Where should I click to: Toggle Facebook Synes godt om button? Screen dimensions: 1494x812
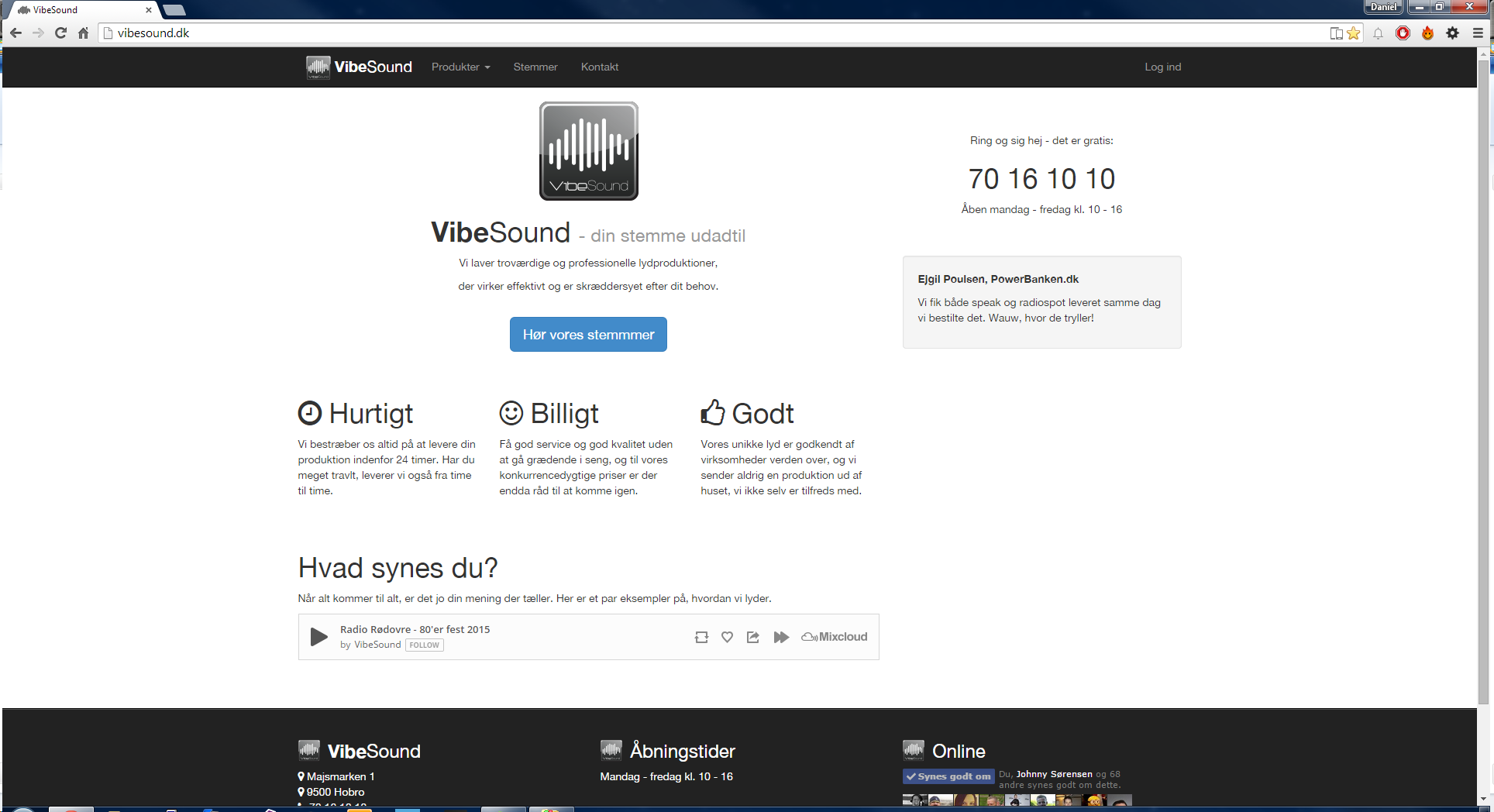tap(948, 776)
